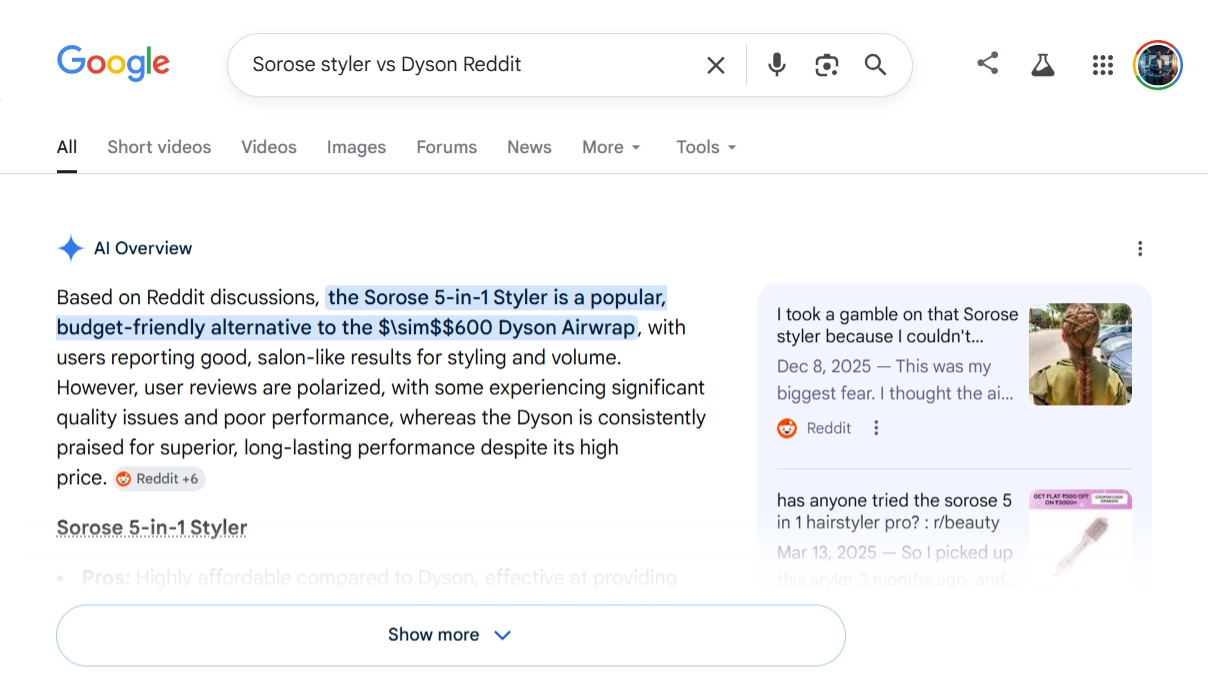The image size is (1208, 690).
Task: Open the Google apps grid
Action: [1103, 64]
